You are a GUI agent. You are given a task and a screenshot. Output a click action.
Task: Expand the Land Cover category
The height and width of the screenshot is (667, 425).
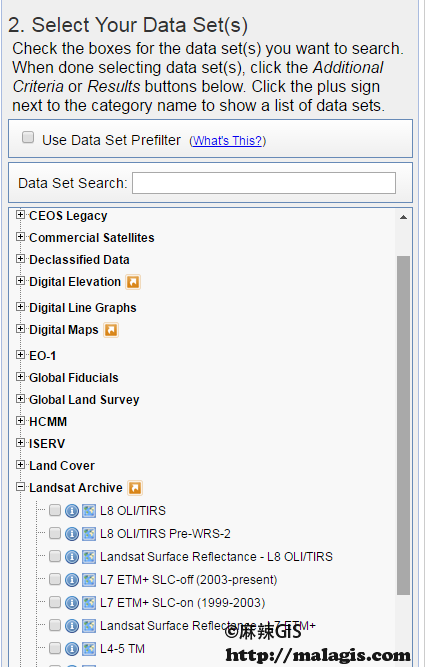click(x=20, y=465)
